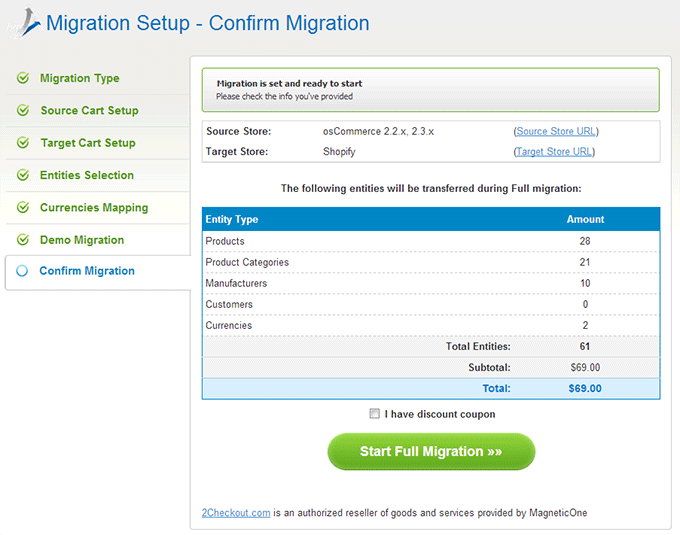Click the 'Entity Type' column header

point(232,219)
